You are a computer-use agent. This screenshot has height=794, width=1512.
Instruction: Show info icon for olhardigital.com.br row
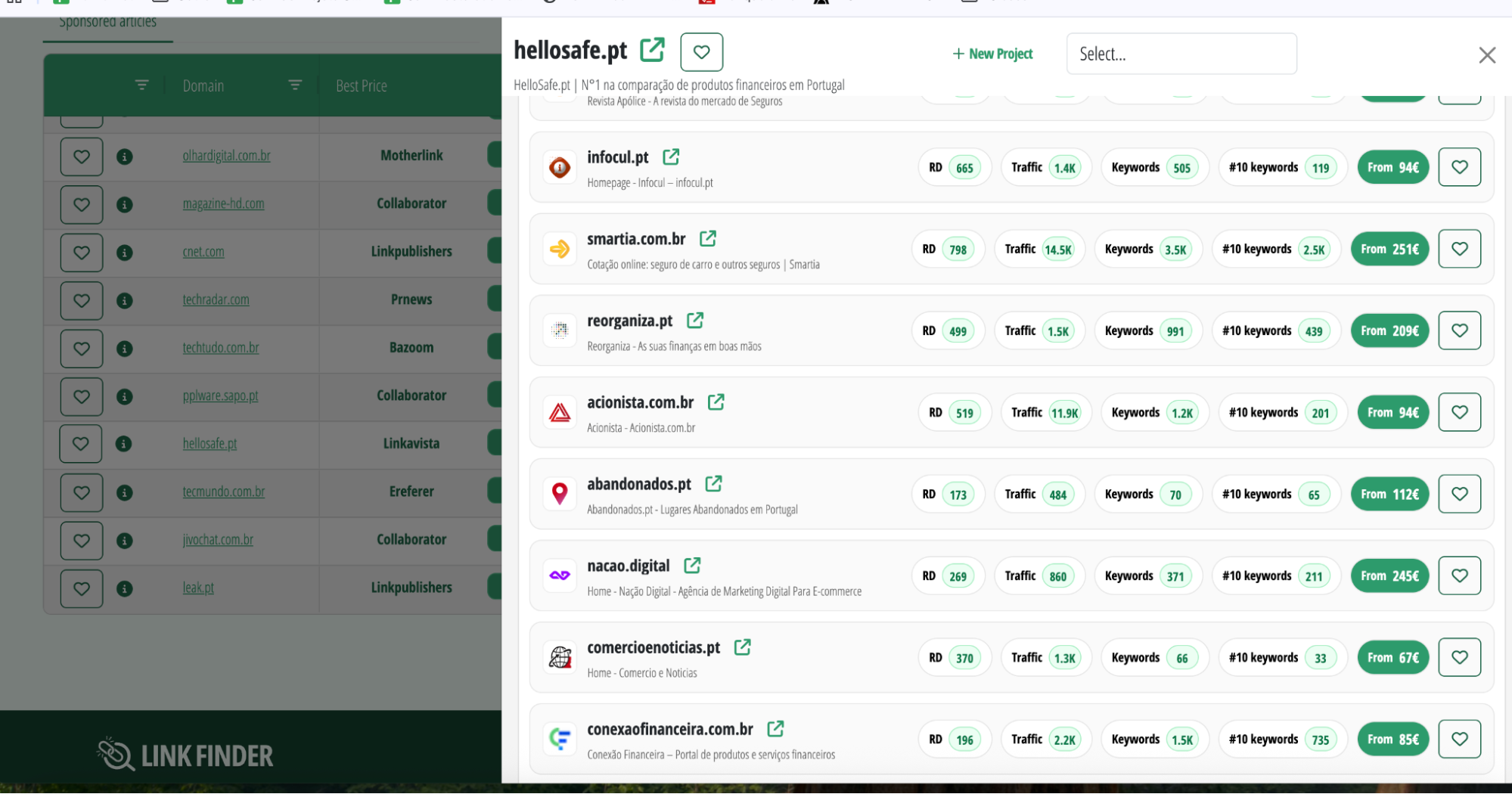pyautogui.click(x=125, y=157)
